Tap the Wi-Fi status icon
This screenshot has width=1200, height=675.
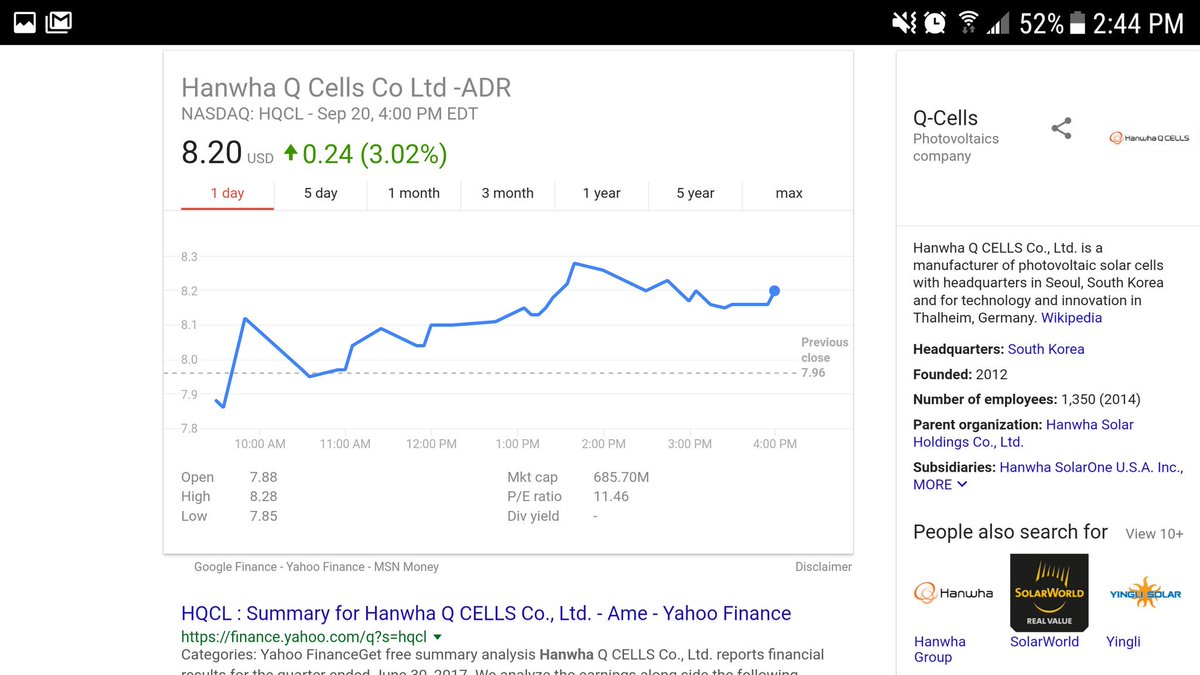click(968, 22)
